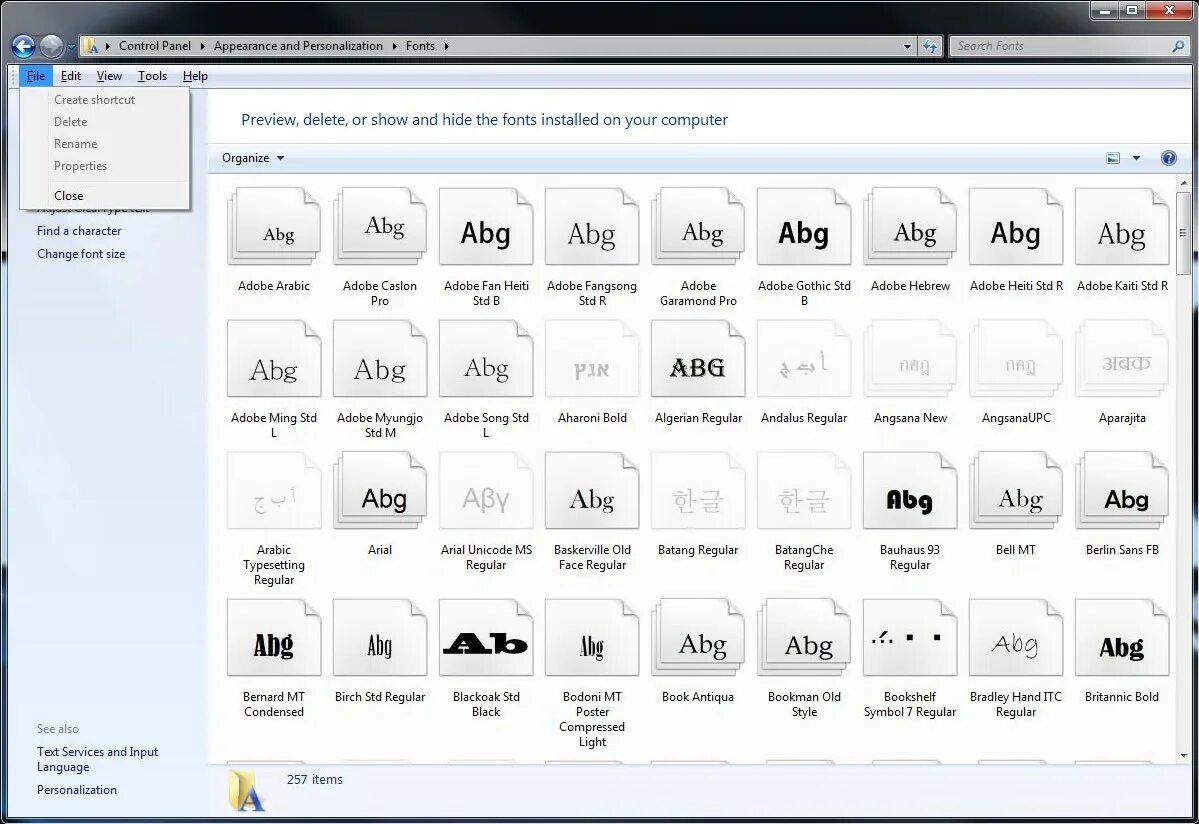Select the Aparajita font icon
Viewport: 1199px width, 824px height.
click(x=1122, y=358)
